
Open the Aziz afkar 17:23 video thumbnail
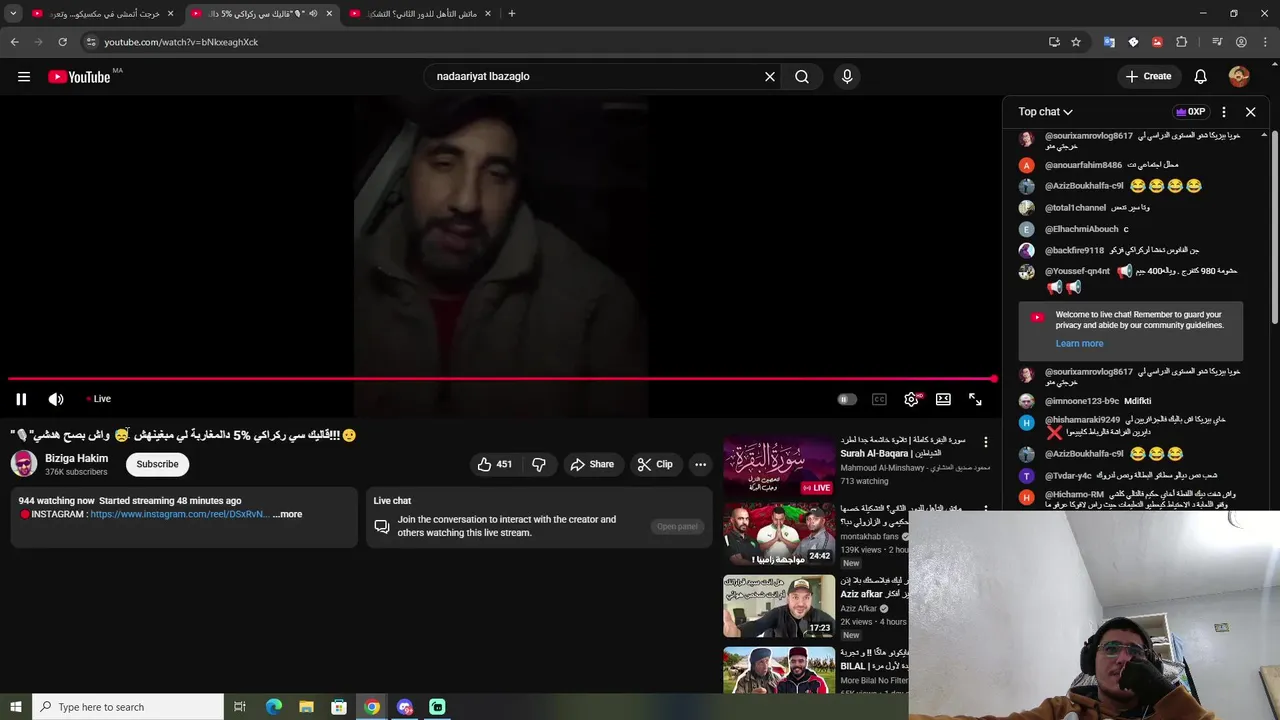[x=779, y=605]
